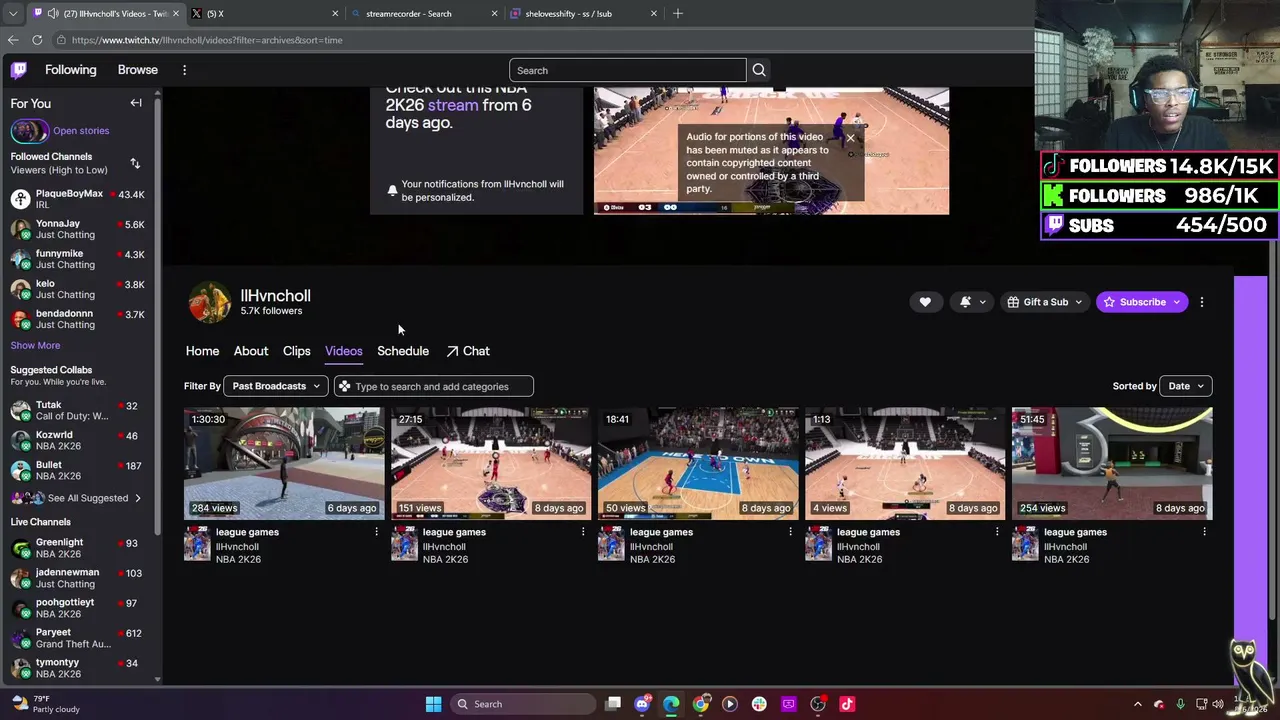Open PlaqueBoyMax's live channel
This screenshot has height=720, width=1280.
pyautogui.click(x=78, y=199)
